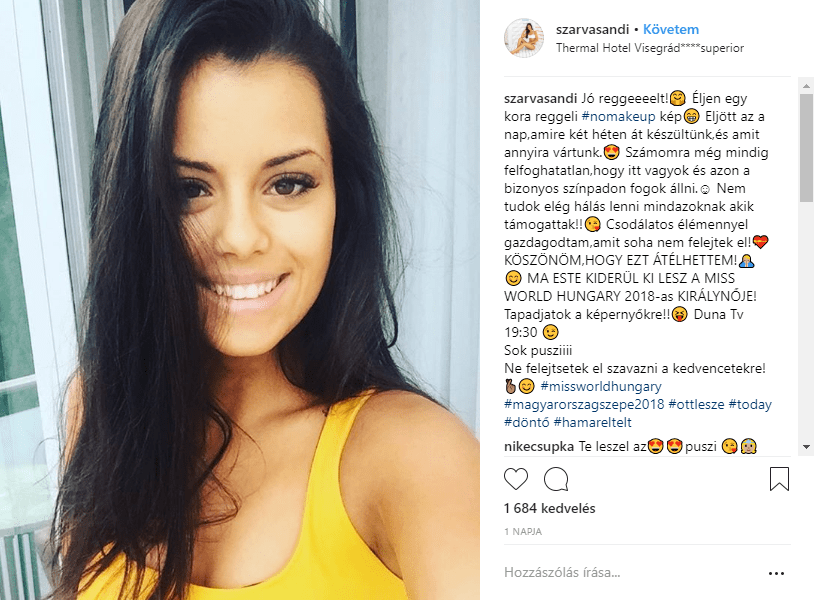The width and height of the screenshot is (814, 600).
Task: Open comments via speech bubble icon
Action: (556, 479)
